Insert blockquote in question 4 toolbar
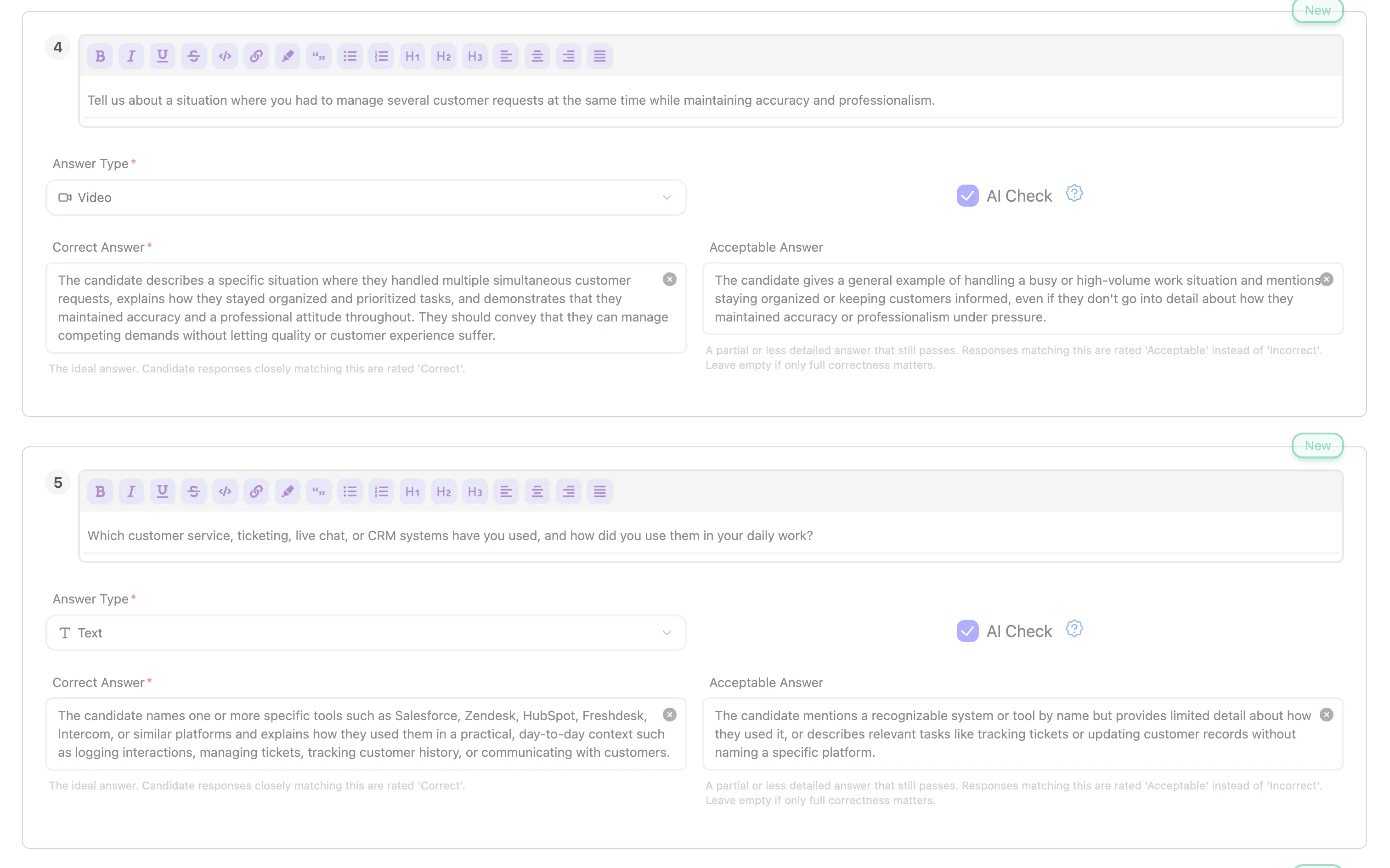 (x=319, y=56)
